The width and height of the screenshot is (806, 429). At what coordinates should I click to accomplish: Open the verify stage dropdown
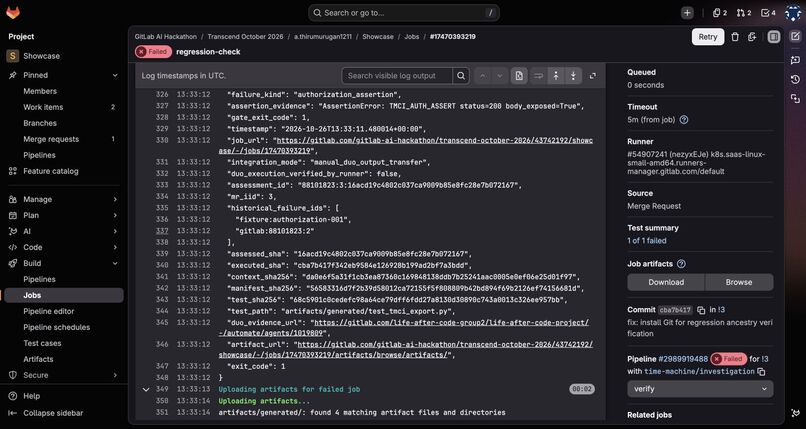[700, 389]
